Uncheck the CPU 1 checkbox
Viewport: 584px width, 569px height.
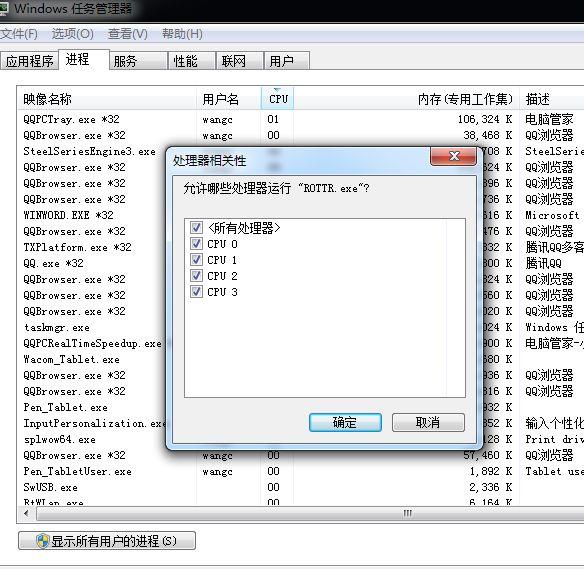tap(196, 260)
